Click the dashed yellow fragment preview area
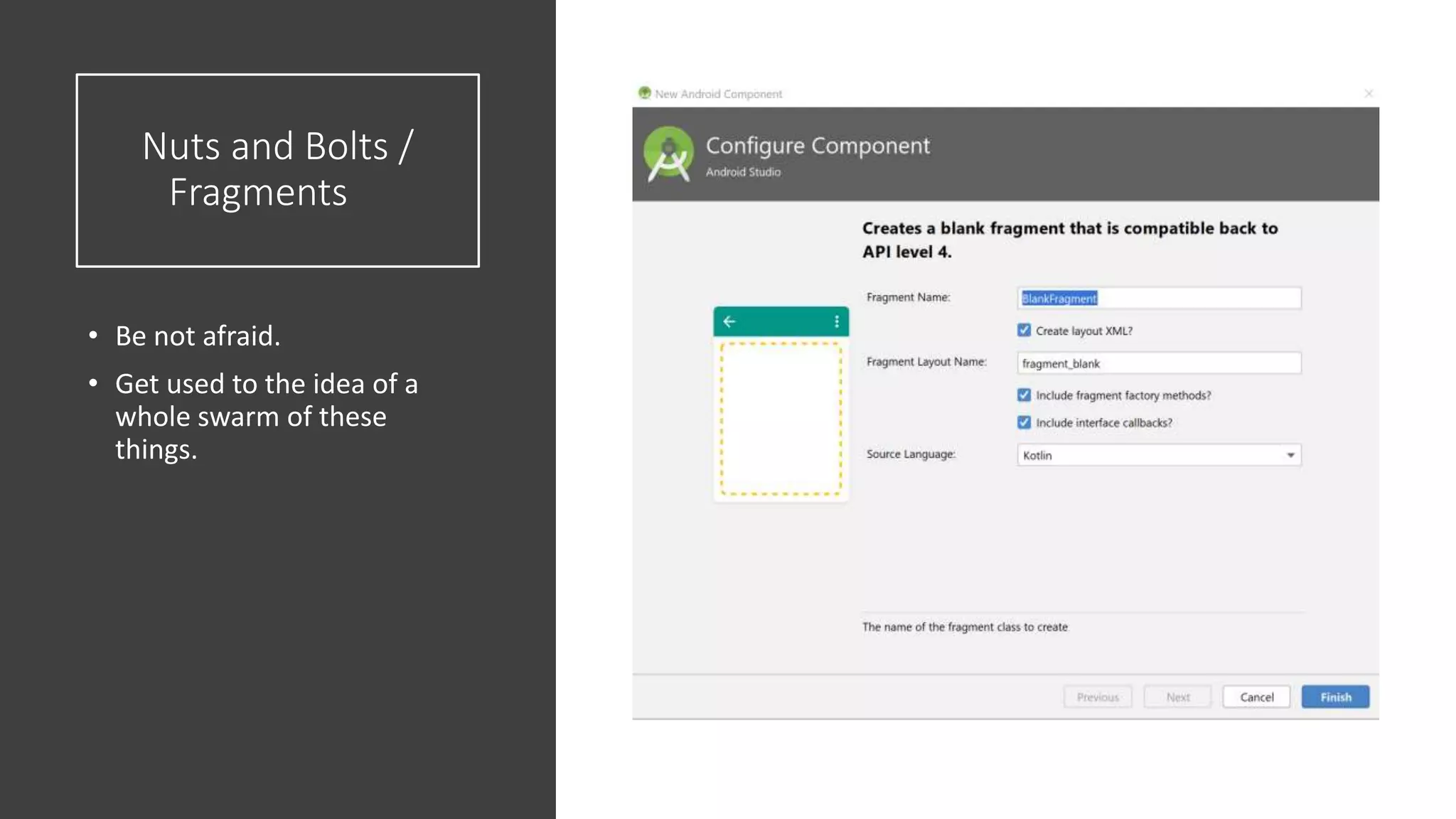 click(781, 419)
